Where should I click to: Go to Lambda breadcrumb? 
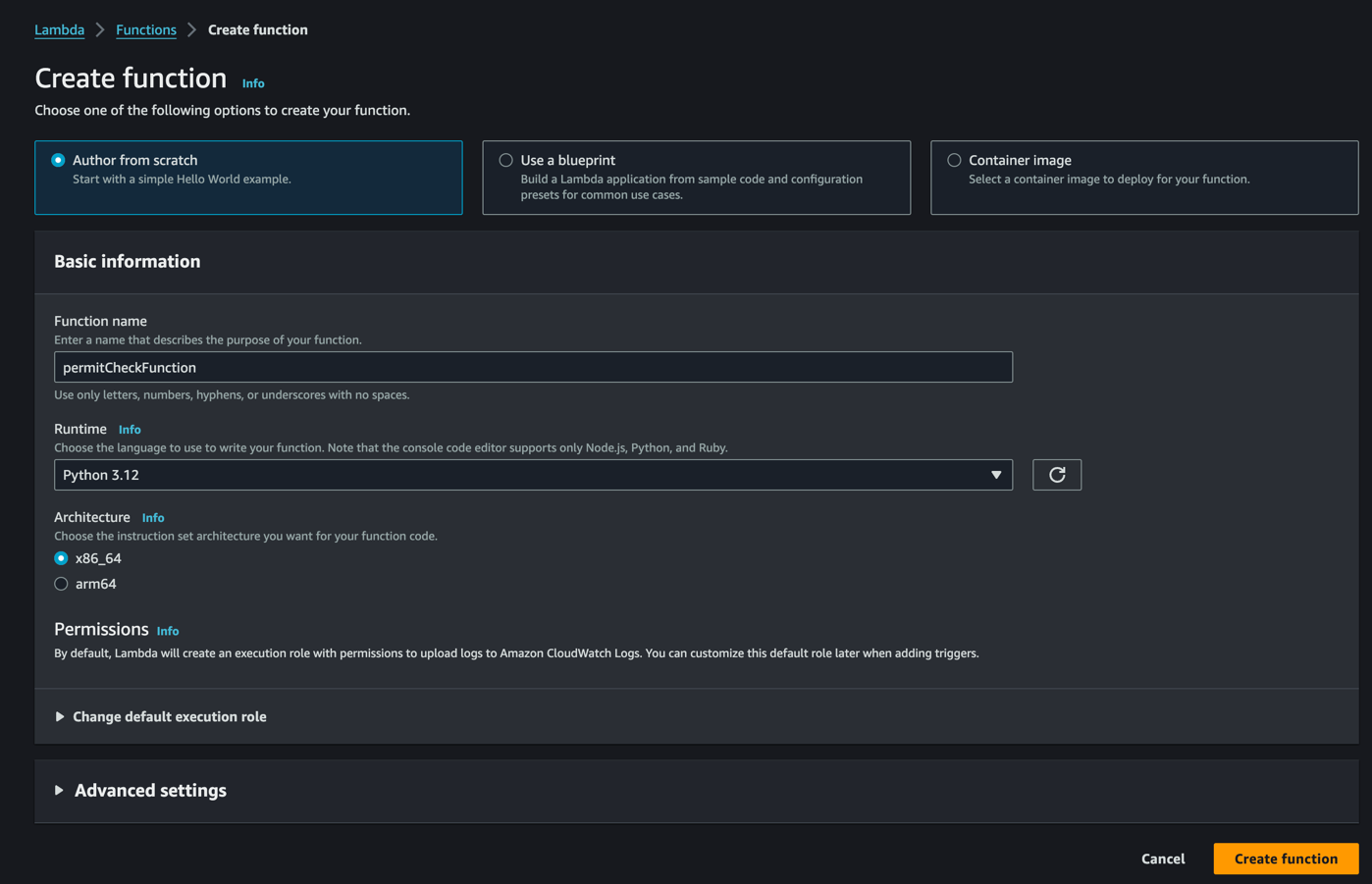coord(59,30)
